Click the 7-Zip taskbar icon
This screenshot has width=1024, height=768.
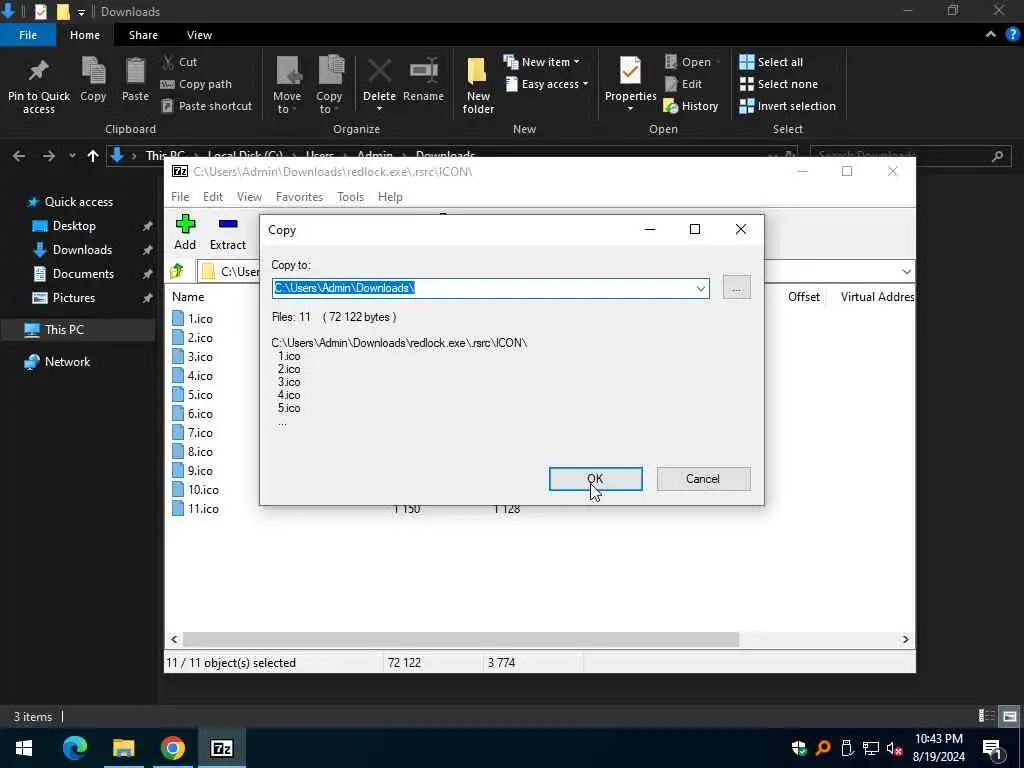click(222, 748)
